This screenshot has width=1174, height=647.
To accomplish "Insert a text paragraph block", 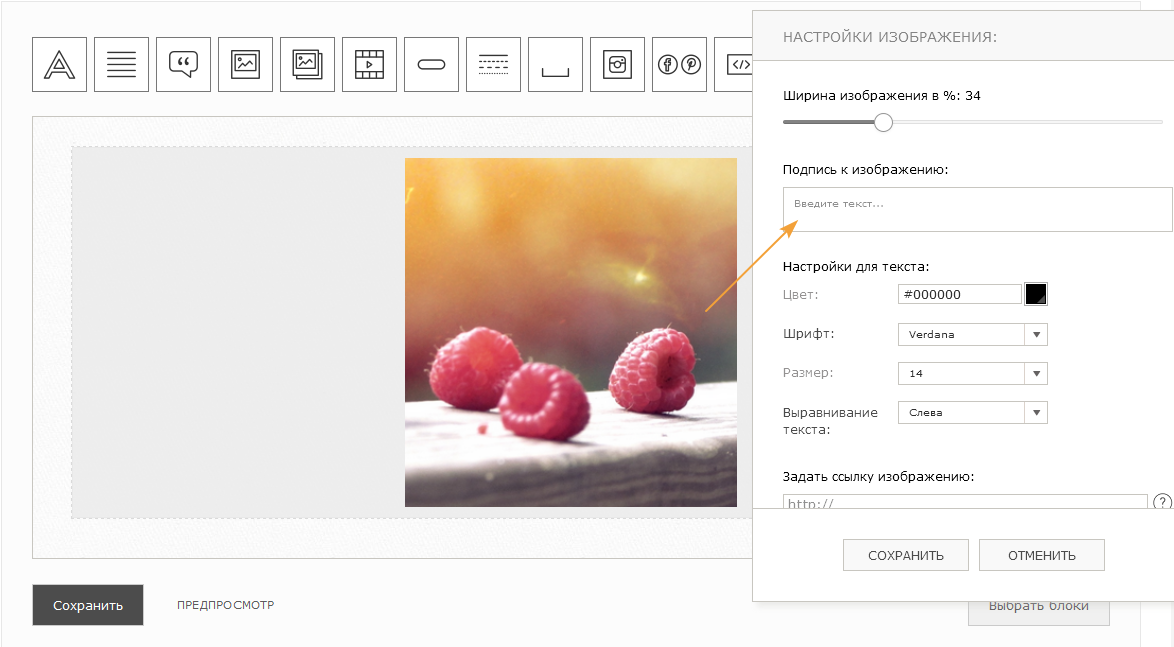I will click(x=121, y=64).
